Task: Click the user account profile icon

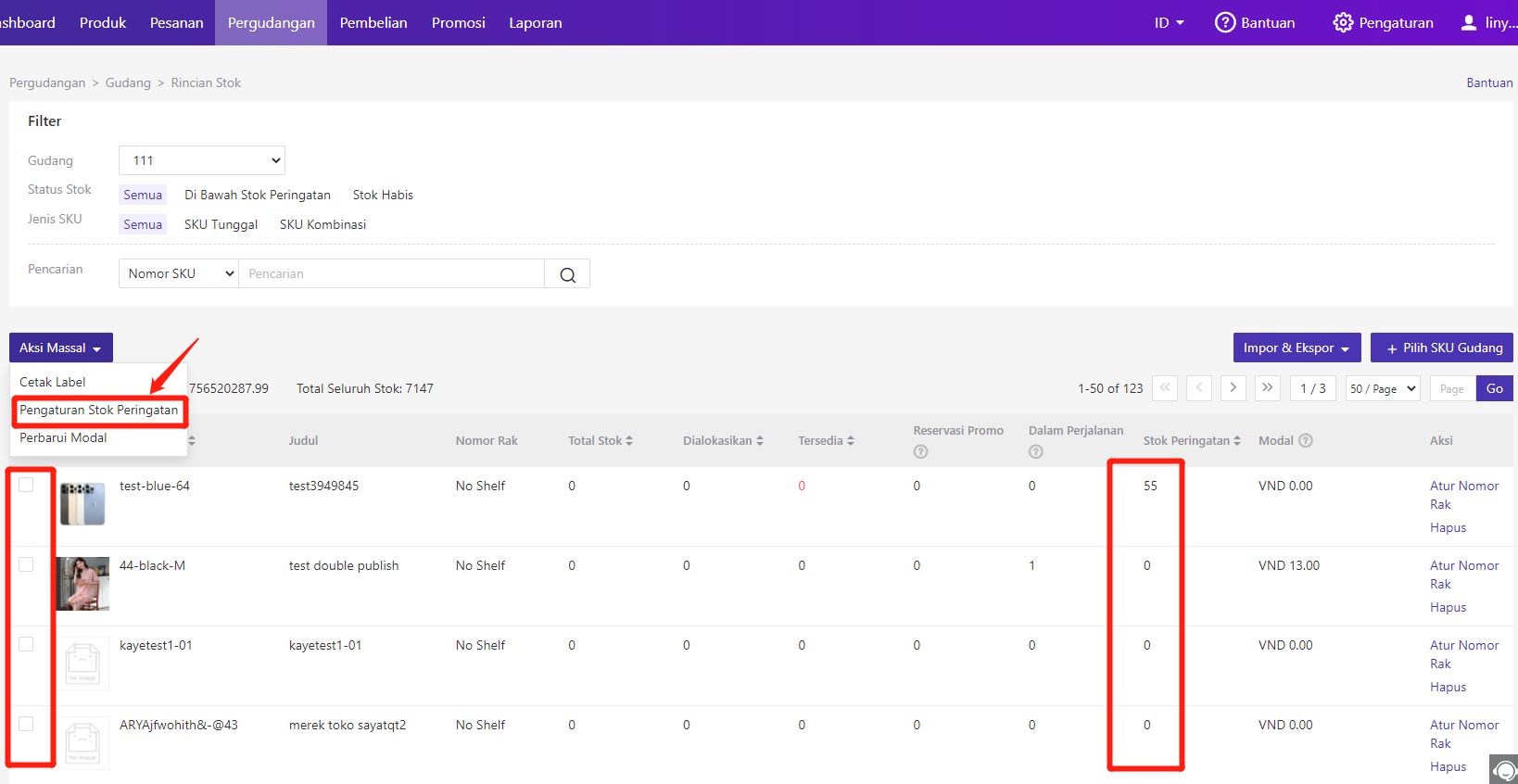Action: pyautogui.click(x=1469, y=22)
